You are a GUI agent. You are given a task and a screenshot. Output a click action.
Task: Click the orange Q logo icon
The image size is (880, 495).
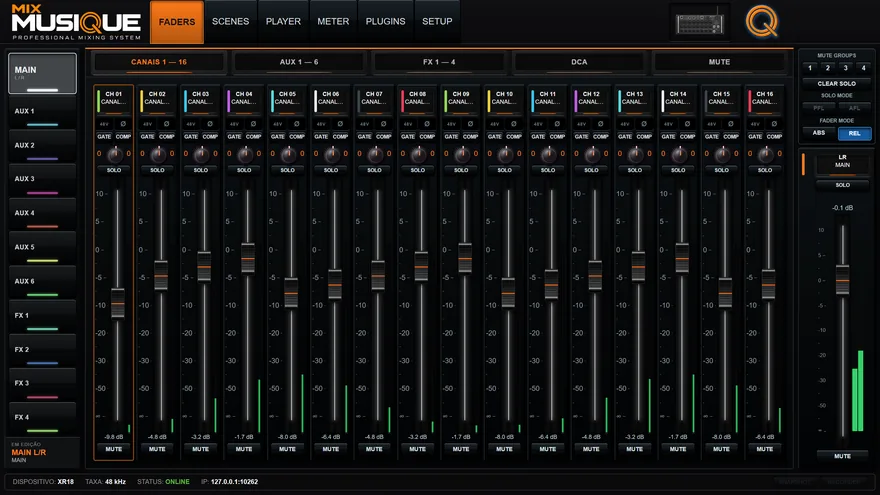pyautogui.click(x=762, y=21)
